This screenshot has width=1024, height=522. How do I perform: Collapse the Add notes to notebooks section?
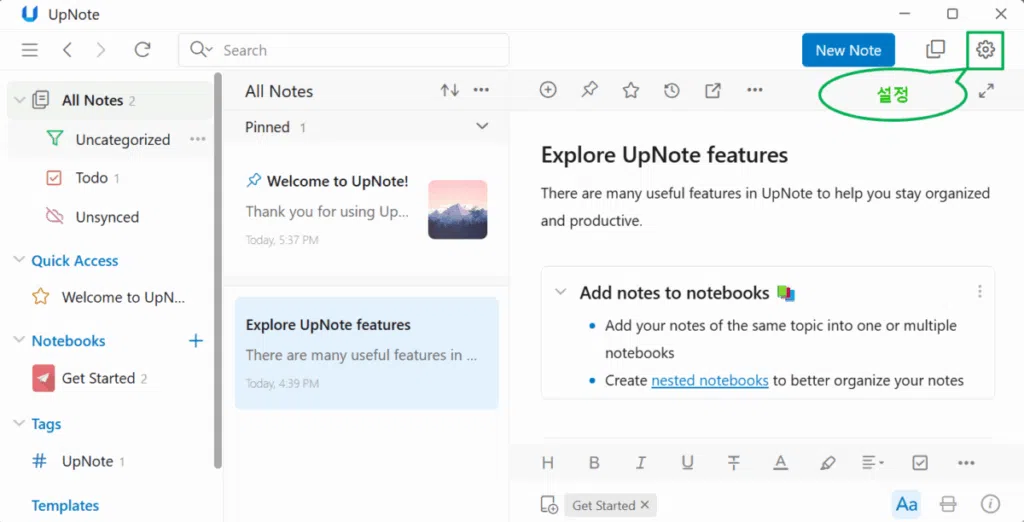[x=560, y=293]
